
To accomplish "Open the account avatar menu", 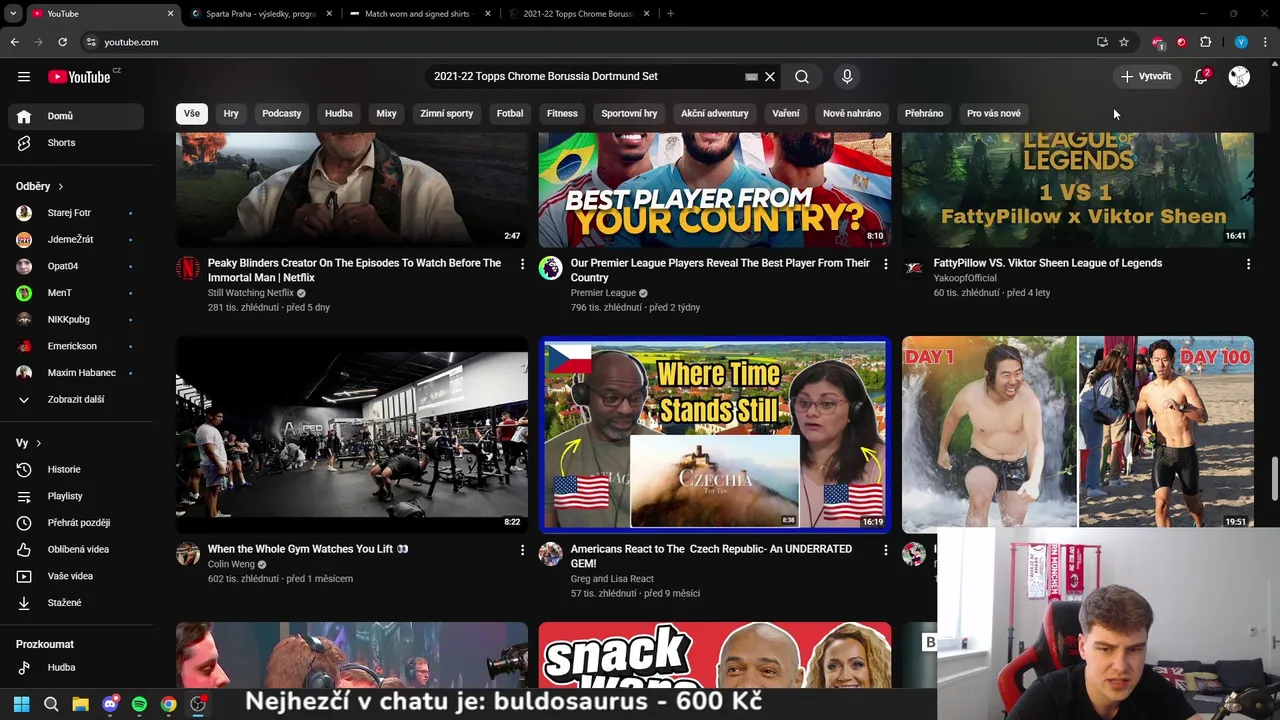I will (x=1239, y=76).
